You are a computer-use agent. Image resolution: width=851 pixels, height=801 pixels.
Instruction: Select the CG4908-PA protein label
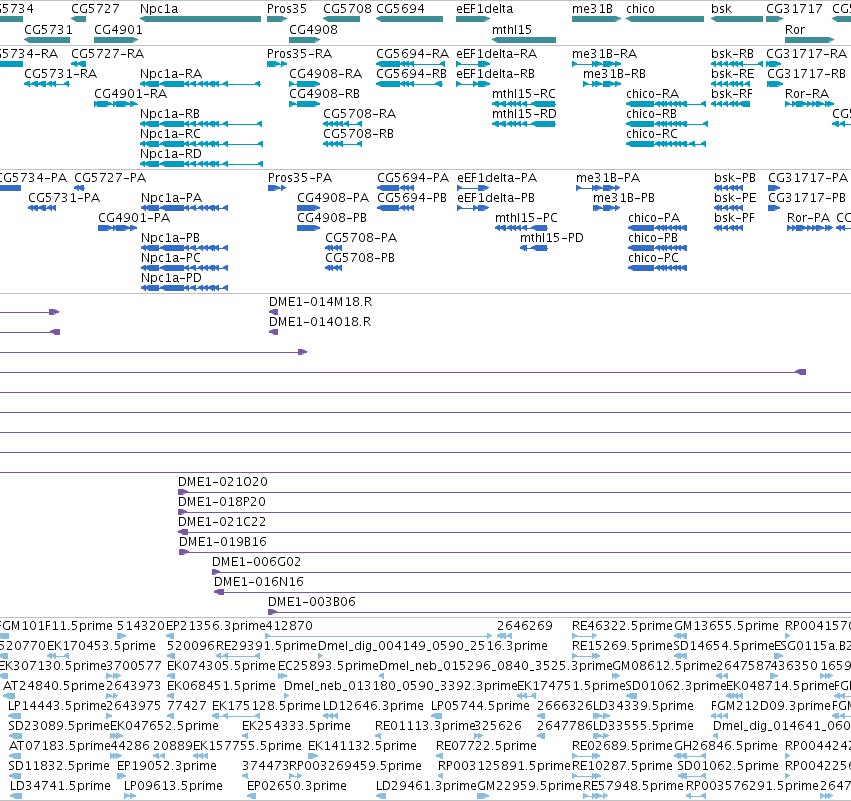click(333, 198)
